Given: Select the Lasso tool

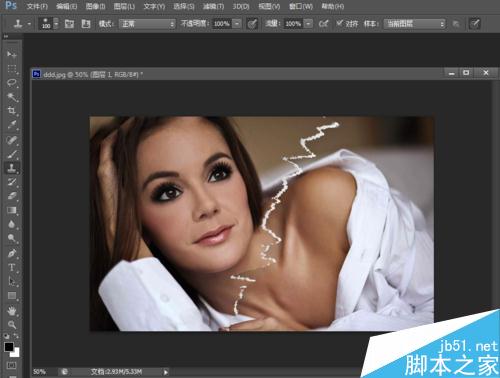Looking at the screenshot, I should [x=12, y=83].
